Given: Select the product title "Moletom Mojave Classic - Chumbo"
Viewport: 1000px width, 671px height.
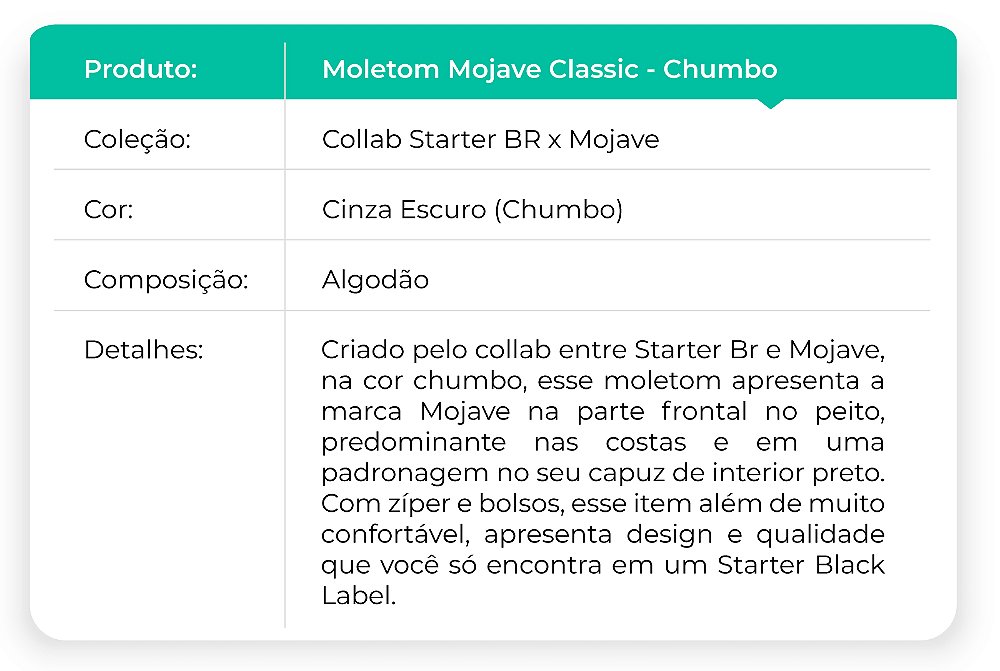Looking at the screenshot, I should click(x=549, y=70).
